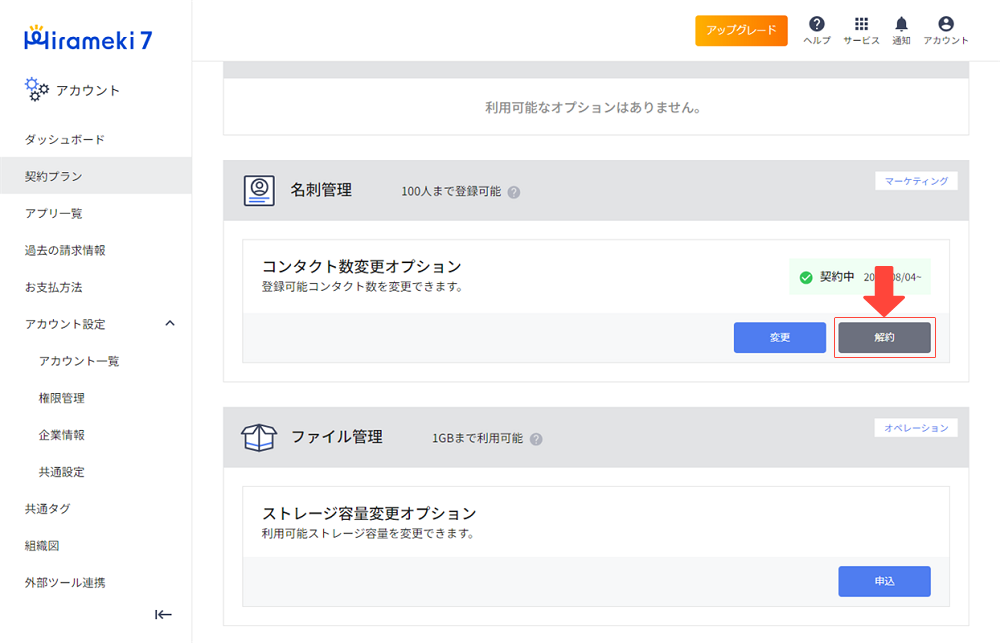This screenshot has width=1000, height=643.
Task: Click the Hirameki 7 logo
Action: pos(88,38)
